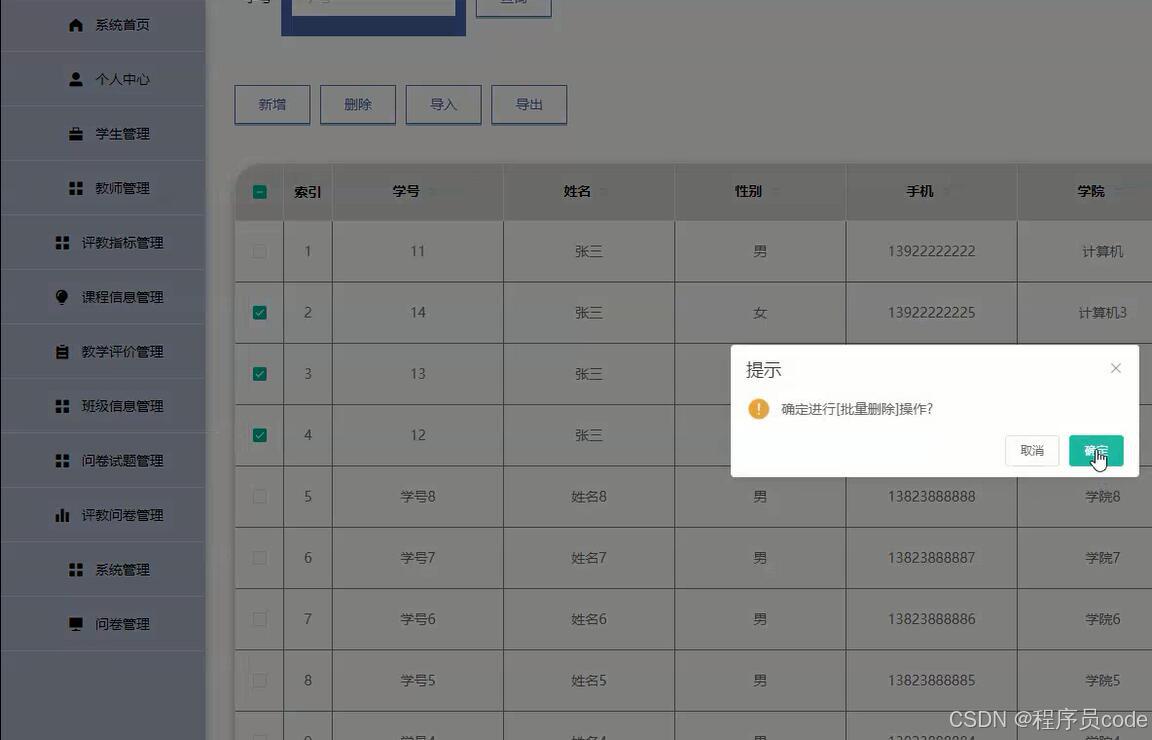Click phone number 13823888886
This screenshot has height=740, width=1152.
[931, 619]
